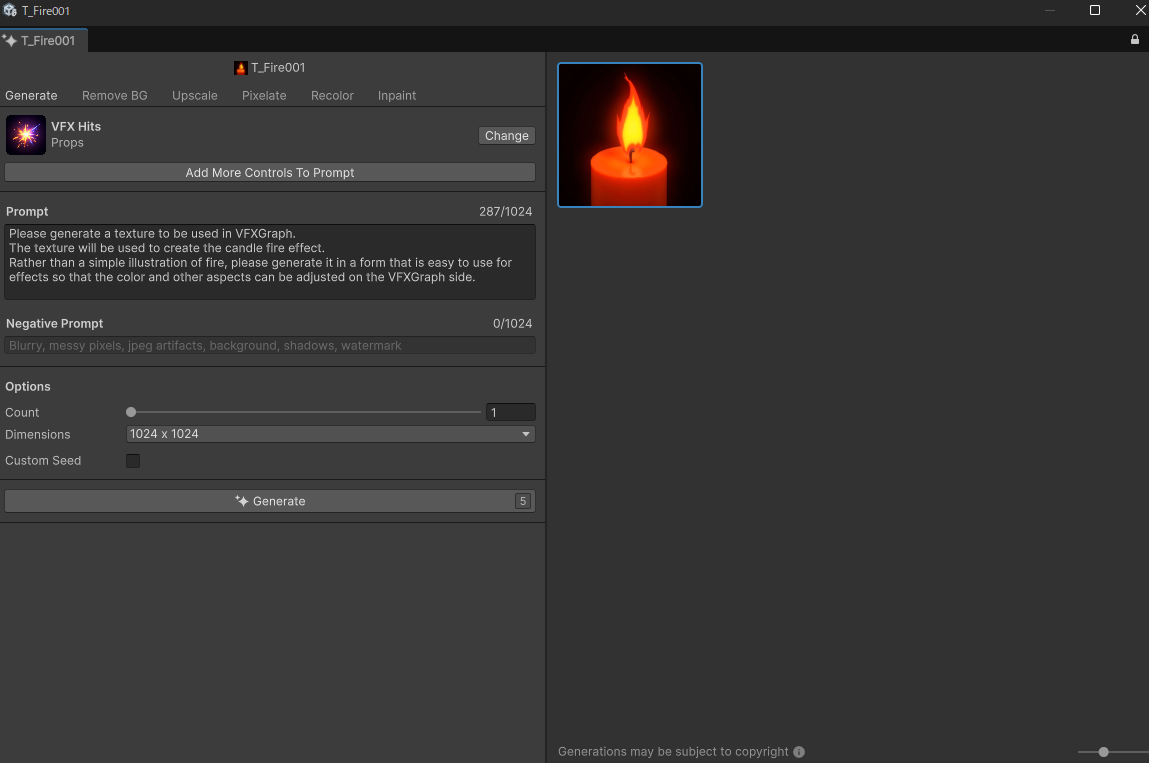The width and height of the screenshot is (1149, 763).
Task: Click the Options section heading
Action: [28, 386]
